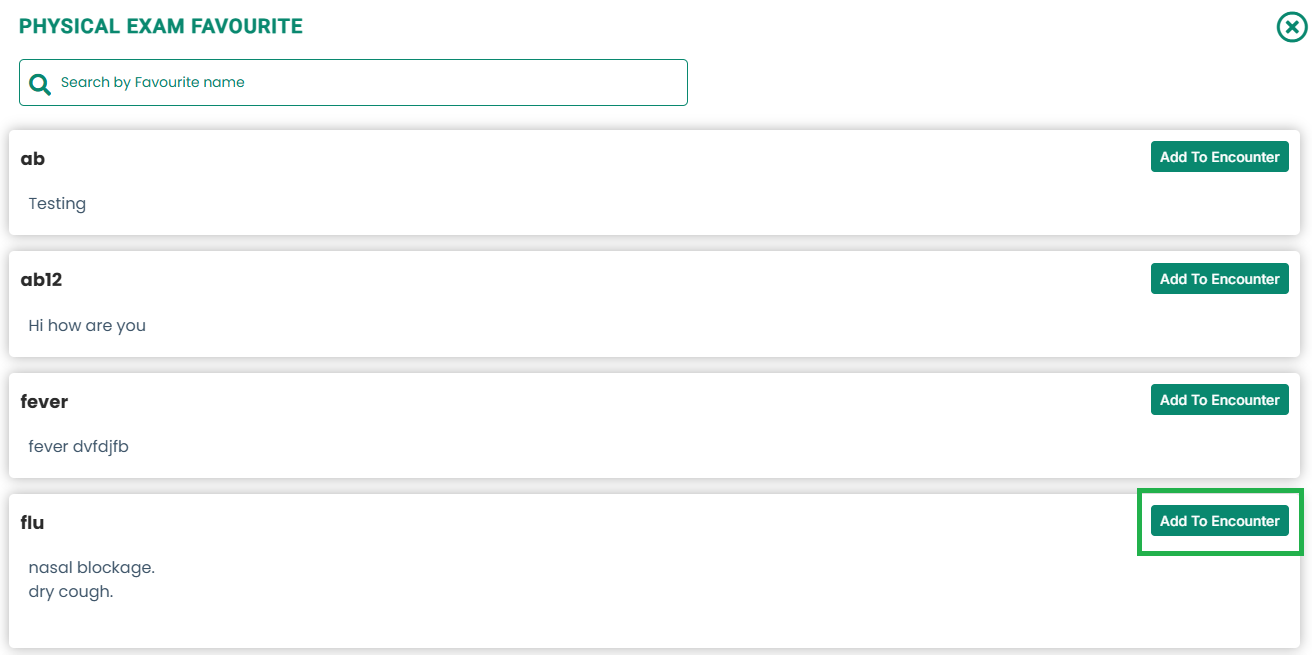
Task: Click the Testing description text
Action: 57,204
